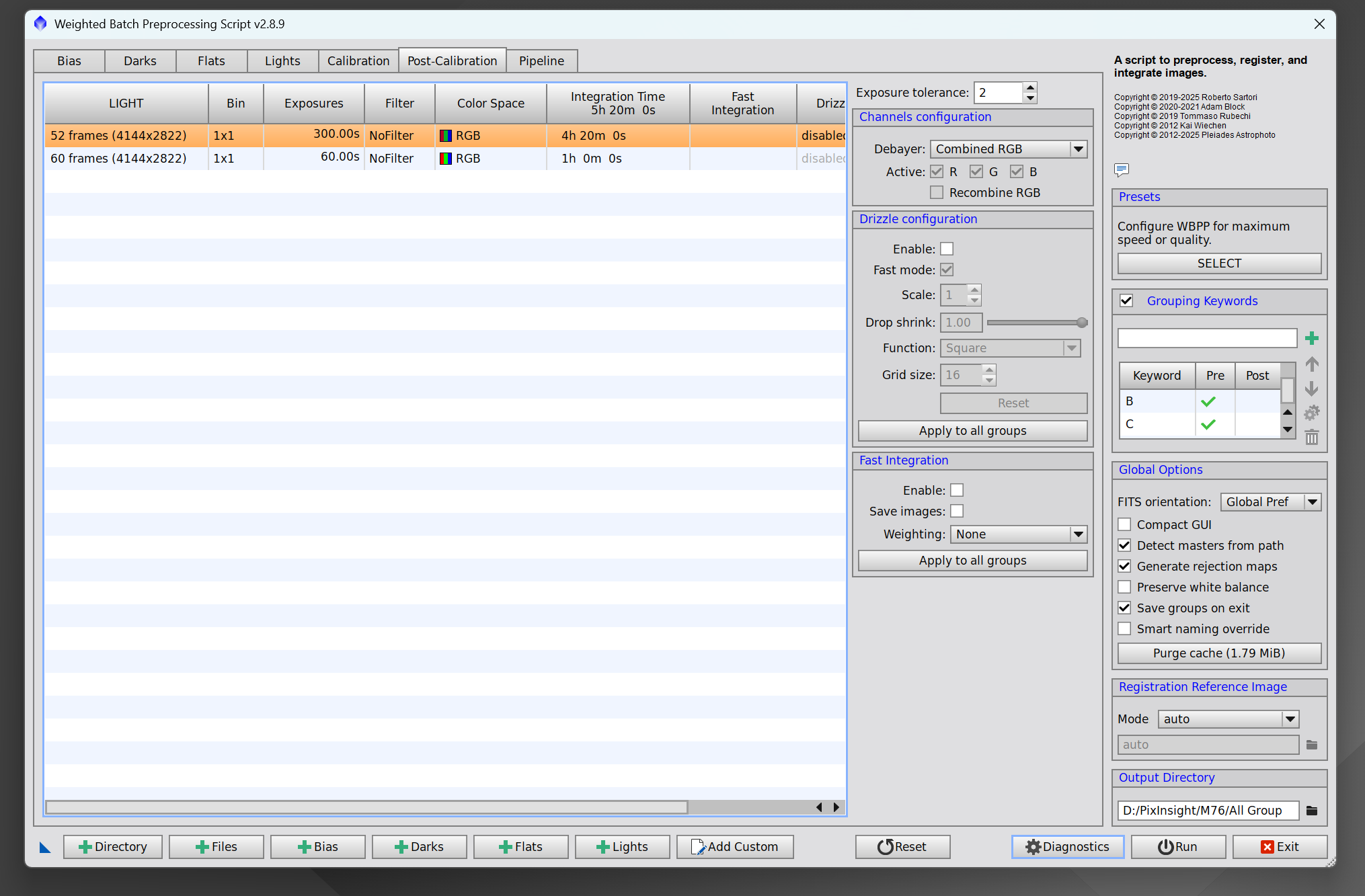Screen dimensions: 1365x896
Task: Check Recombine RGB option
Action: pyautogui.click(x=937, y=192)
